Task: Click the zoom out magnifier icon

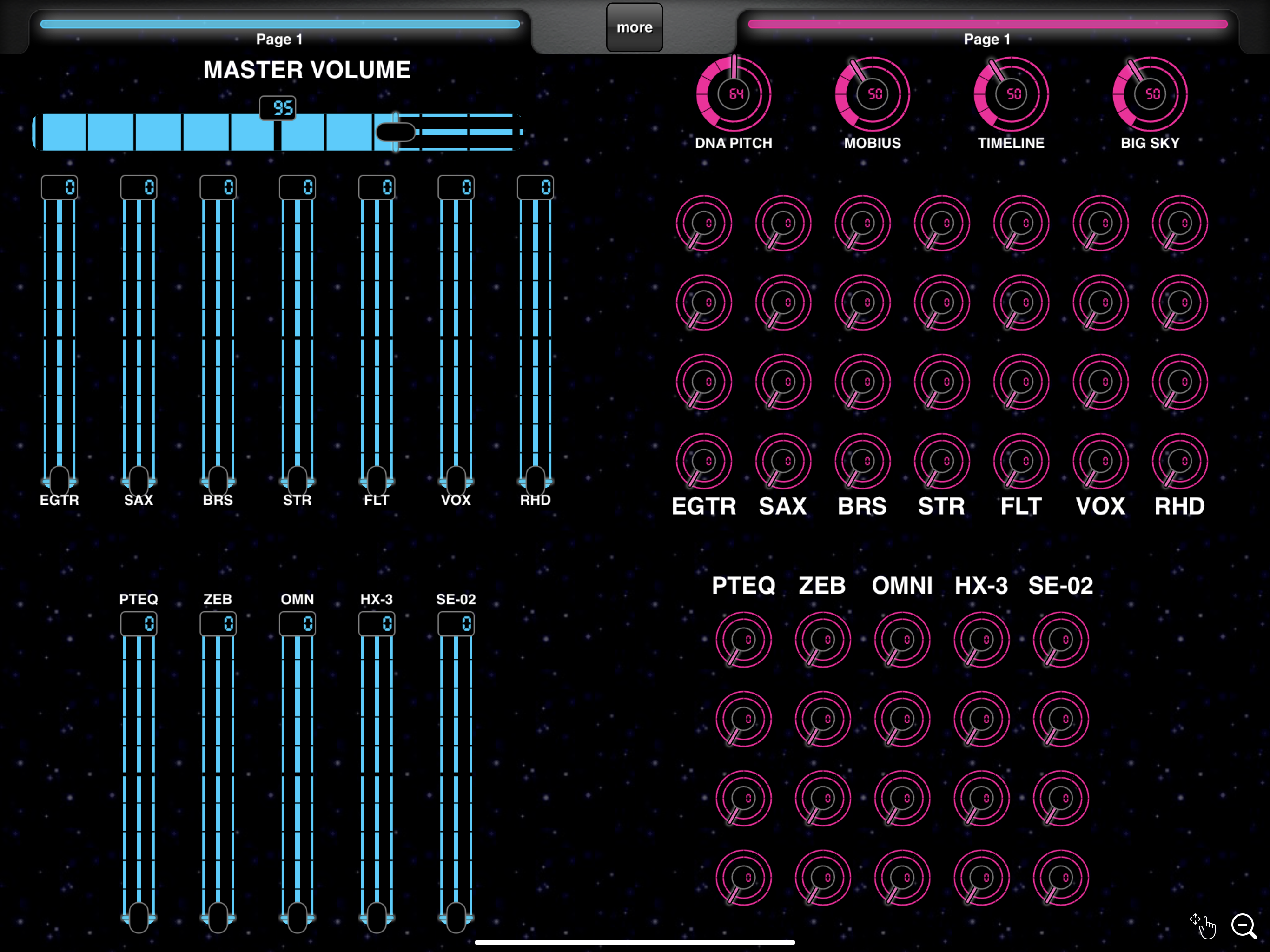Action: [x=1244, y=926]
